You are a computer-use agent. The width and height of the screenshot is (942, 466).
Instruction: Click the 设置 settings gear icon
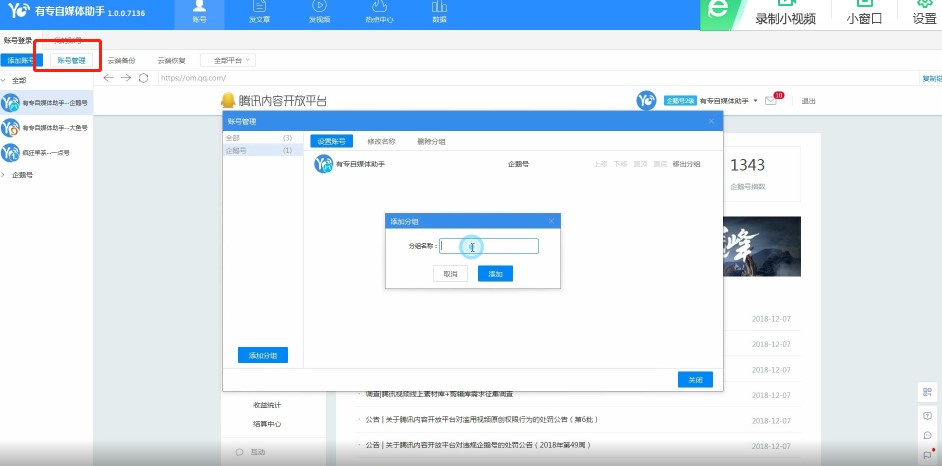pos(924,13)
